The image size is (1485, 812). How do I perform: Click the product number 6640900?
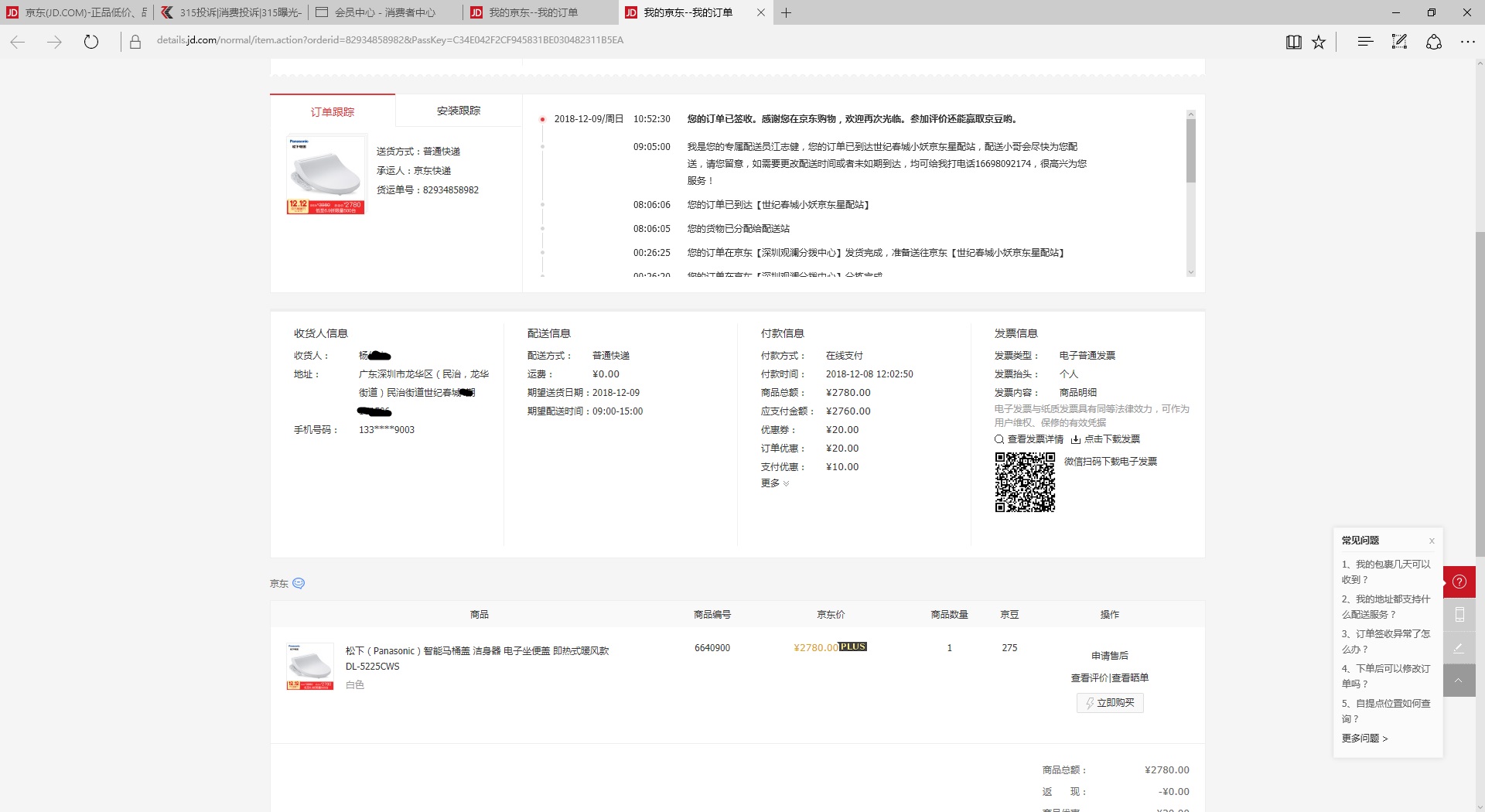712,648
